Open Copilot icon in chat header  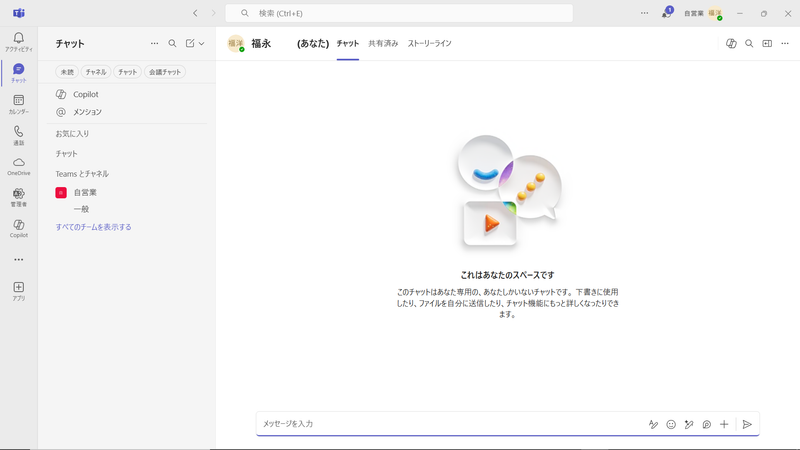pyautogui.click(x=731, y=43)
